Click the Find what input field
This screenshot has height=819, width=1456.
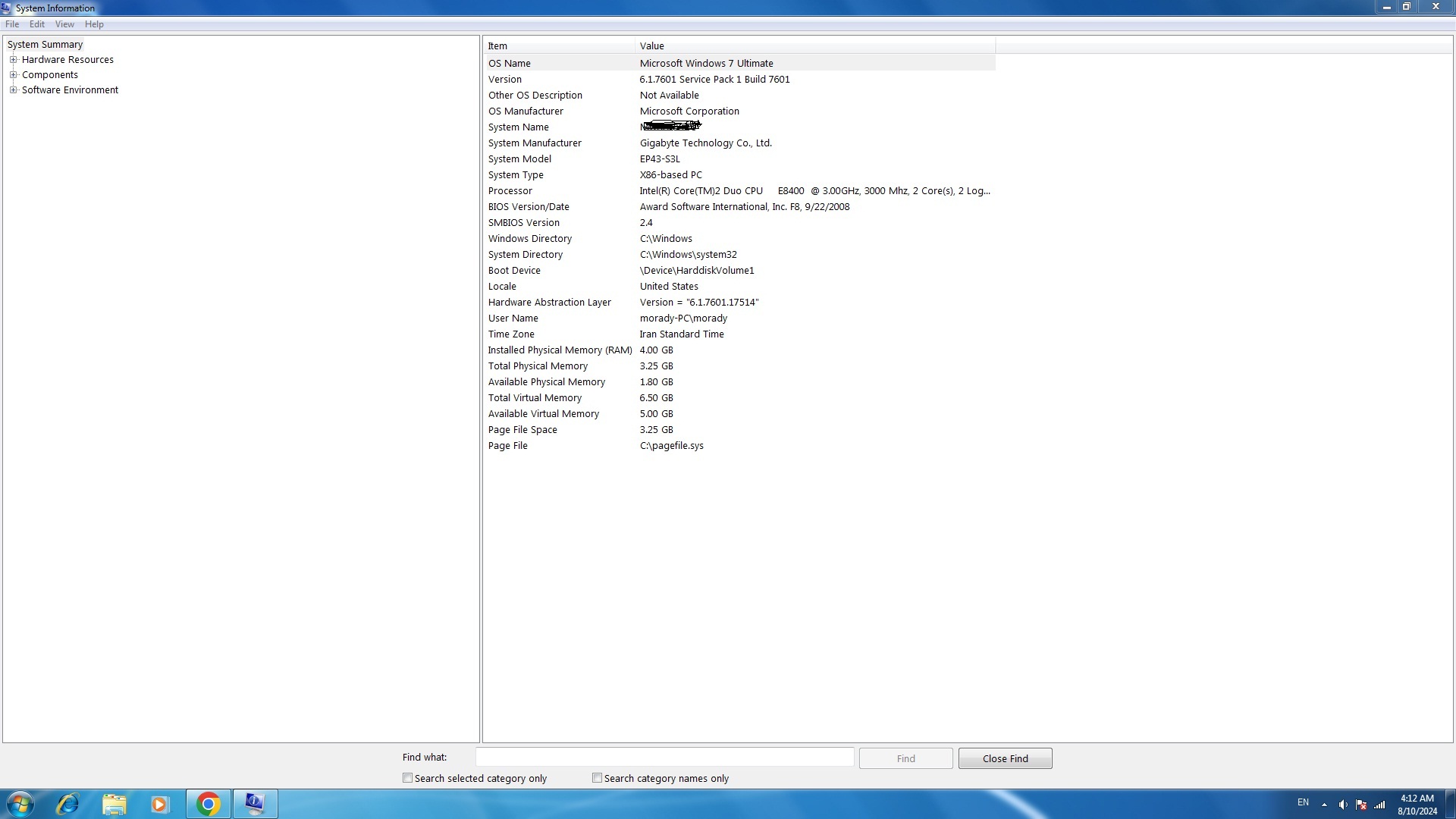[664, 758]
